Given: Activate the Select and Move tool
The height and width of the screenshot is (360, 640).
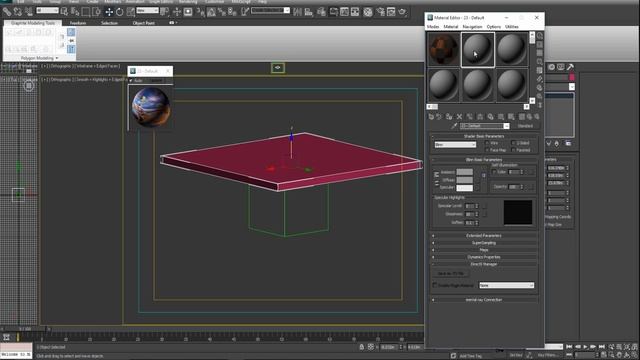Looking at the screenshot, I should coord(109,12).
